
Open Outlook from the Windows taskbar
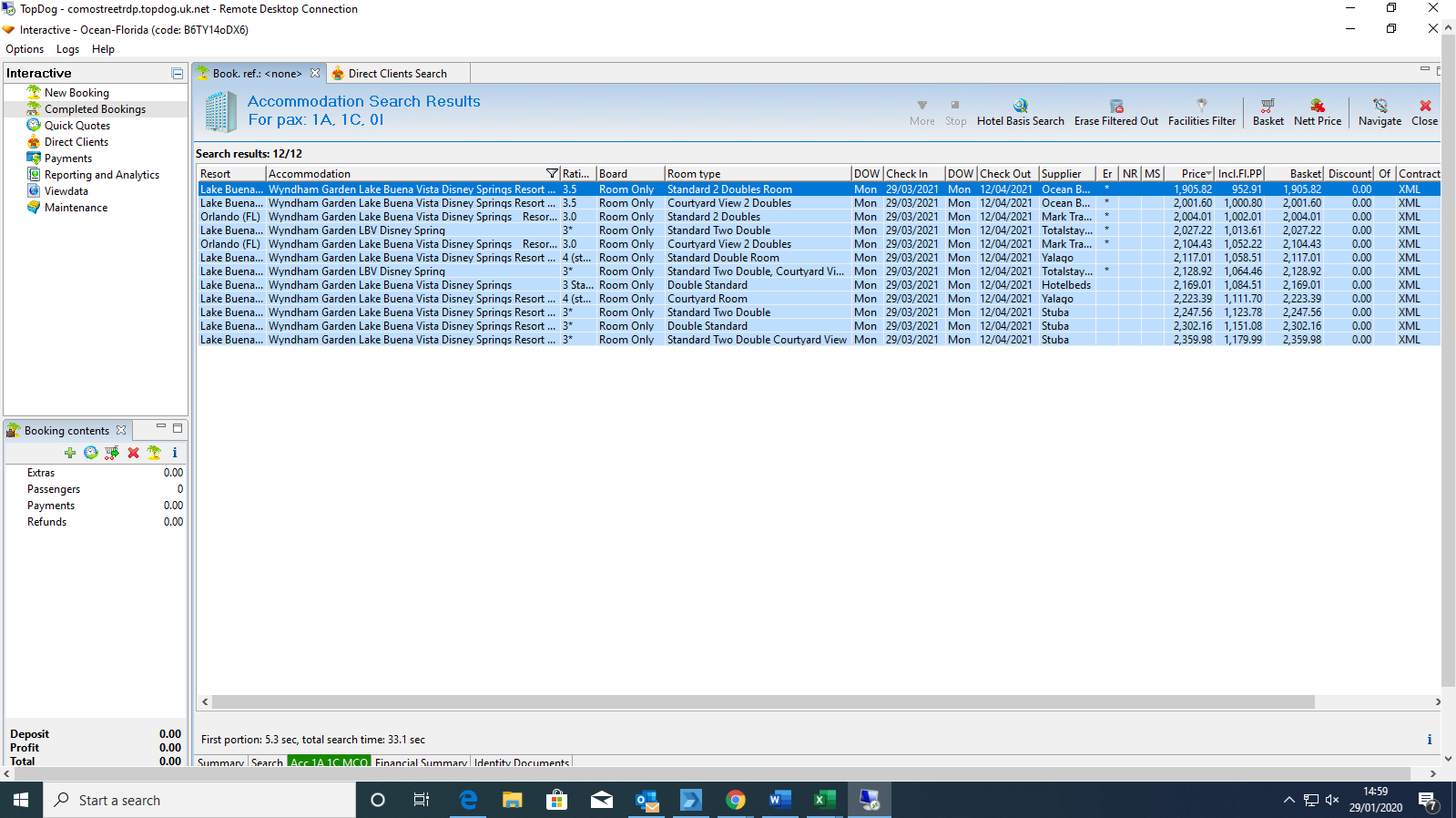647,800
